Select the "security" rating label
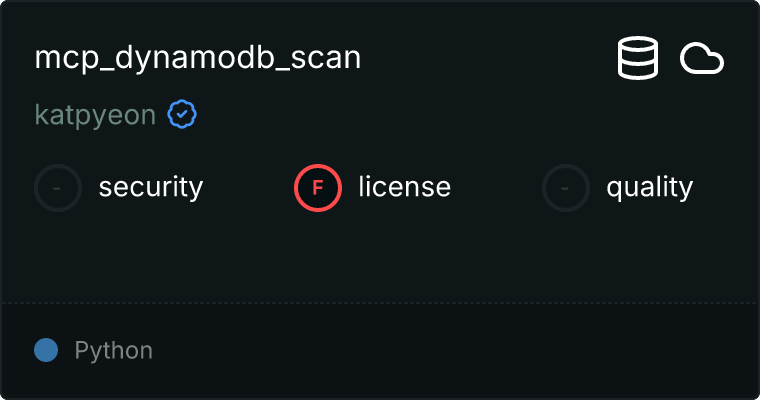This screenshot has height=400, width=760. point(150,187)
